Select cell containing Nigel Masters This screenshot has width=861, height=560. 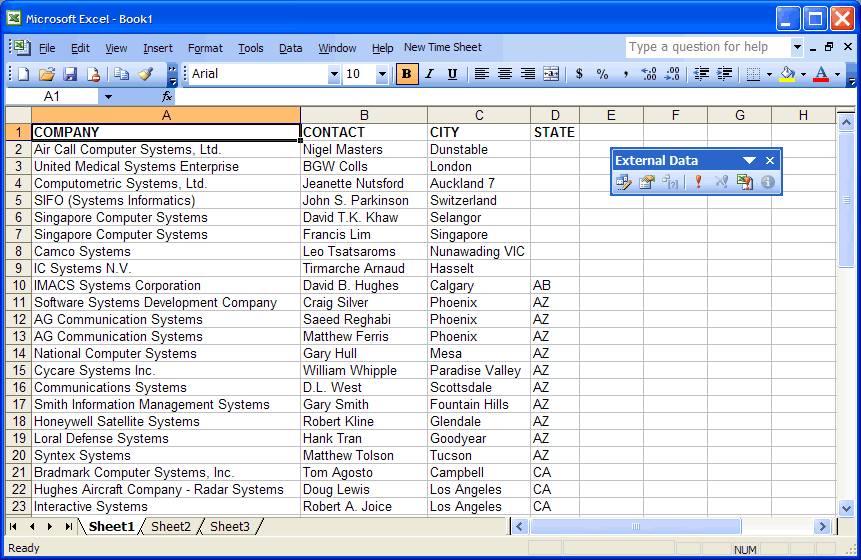364,149
